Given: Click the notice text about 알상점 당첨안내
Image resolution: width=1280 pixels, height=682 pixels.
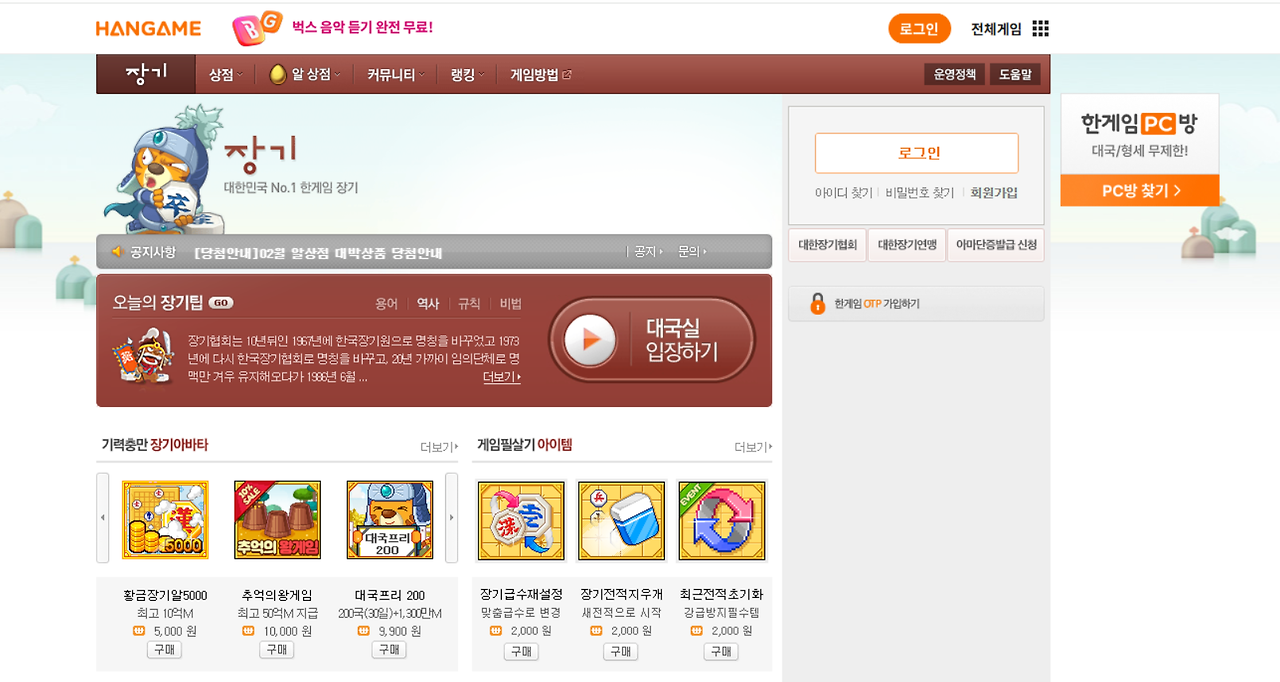Looking at the screenshot, I should 318,252.
